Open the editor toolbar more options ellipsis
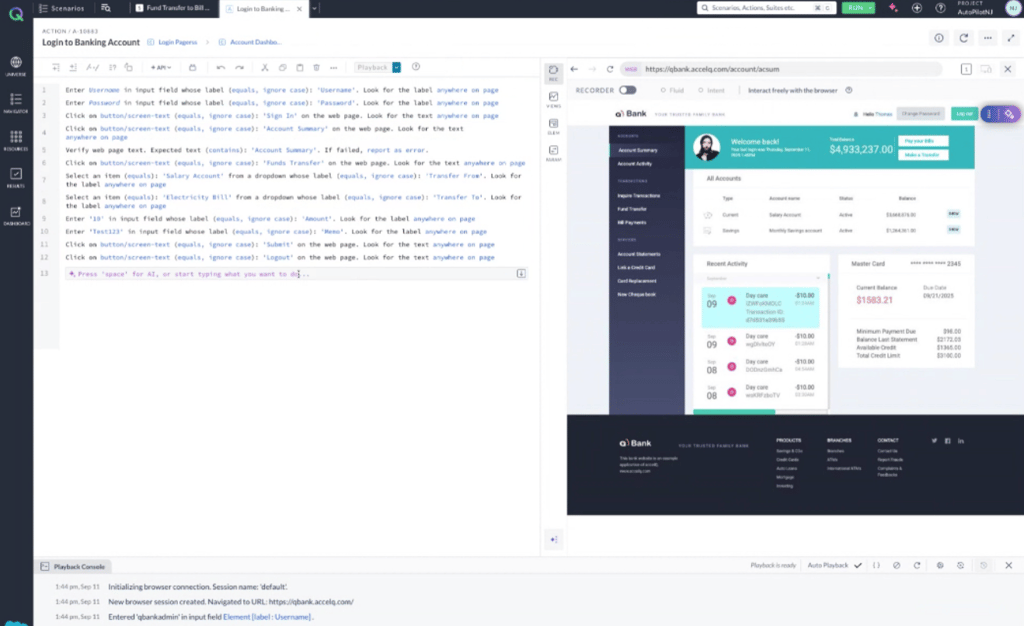The width and height of the screenshot is (1024, 626). pyautogui.click(x=334, y=67)
